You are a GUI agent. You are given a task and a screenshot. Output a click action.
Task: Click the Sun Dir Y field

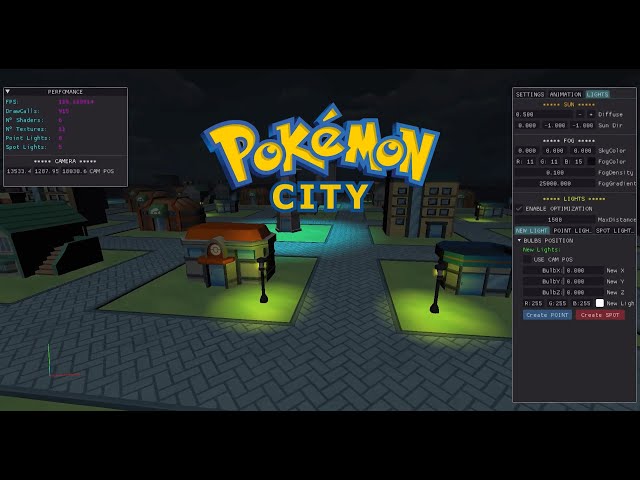tap(555, 126)
